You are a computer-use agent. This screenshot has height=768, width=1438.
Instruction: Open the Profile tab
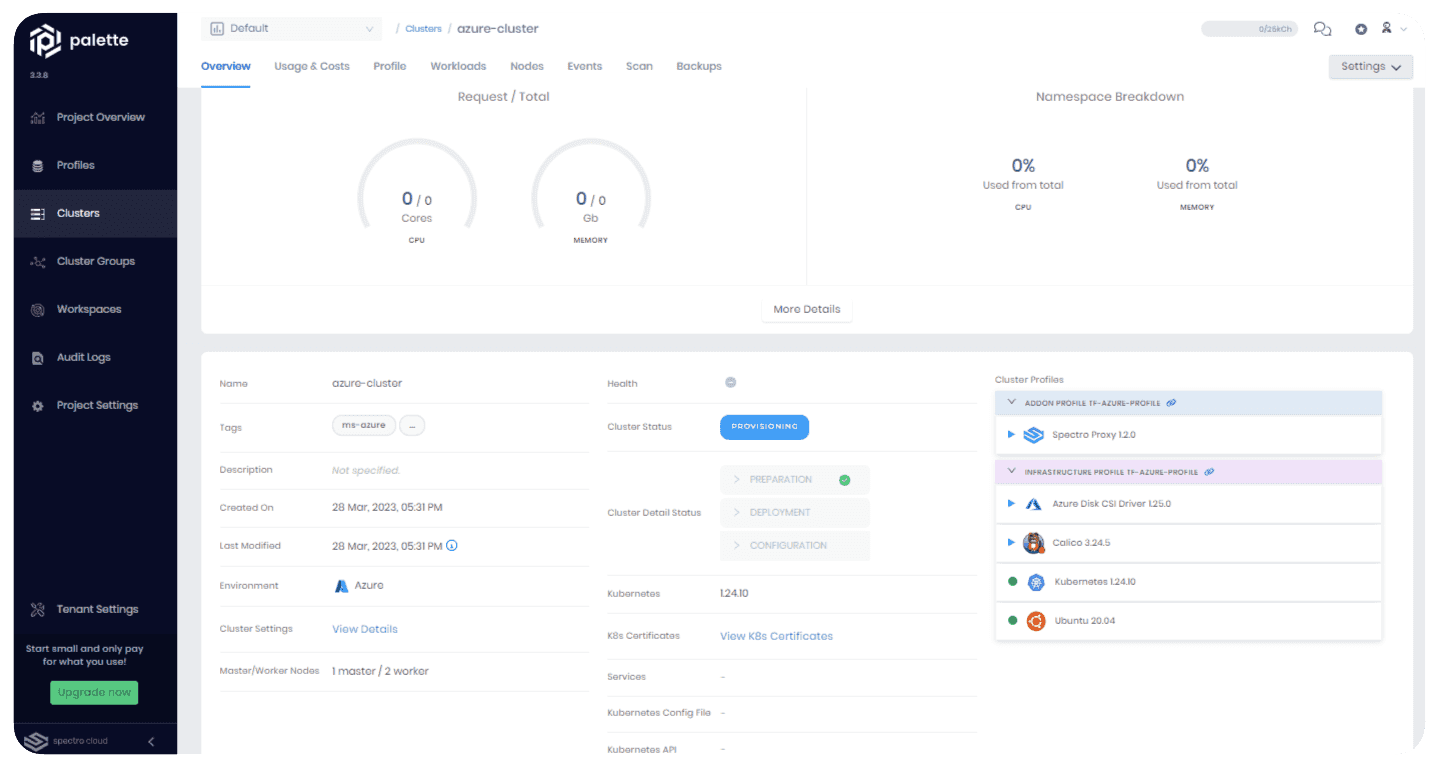click(390, 66)
